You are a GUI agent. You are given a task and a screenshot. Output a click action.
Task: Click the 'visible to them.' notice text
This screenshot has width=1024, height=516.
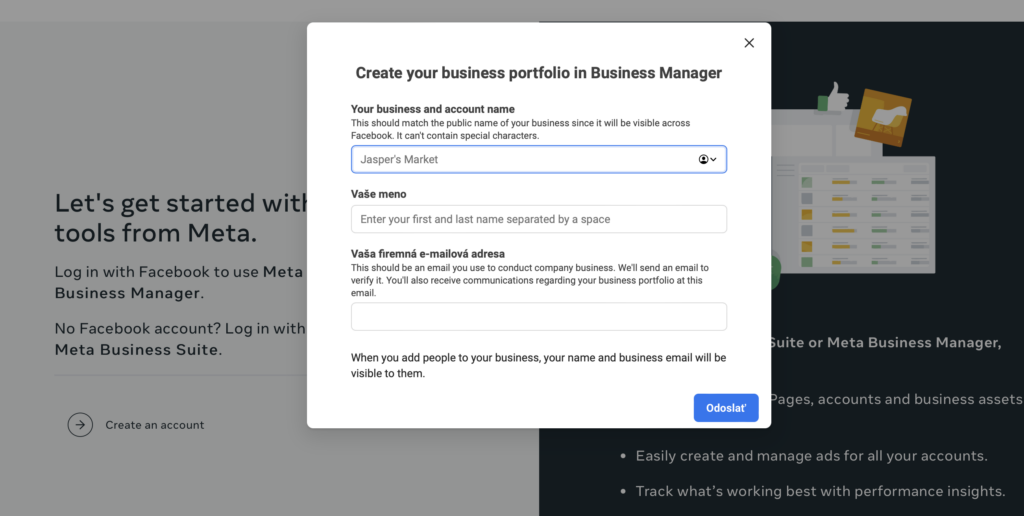click(388, 374)
